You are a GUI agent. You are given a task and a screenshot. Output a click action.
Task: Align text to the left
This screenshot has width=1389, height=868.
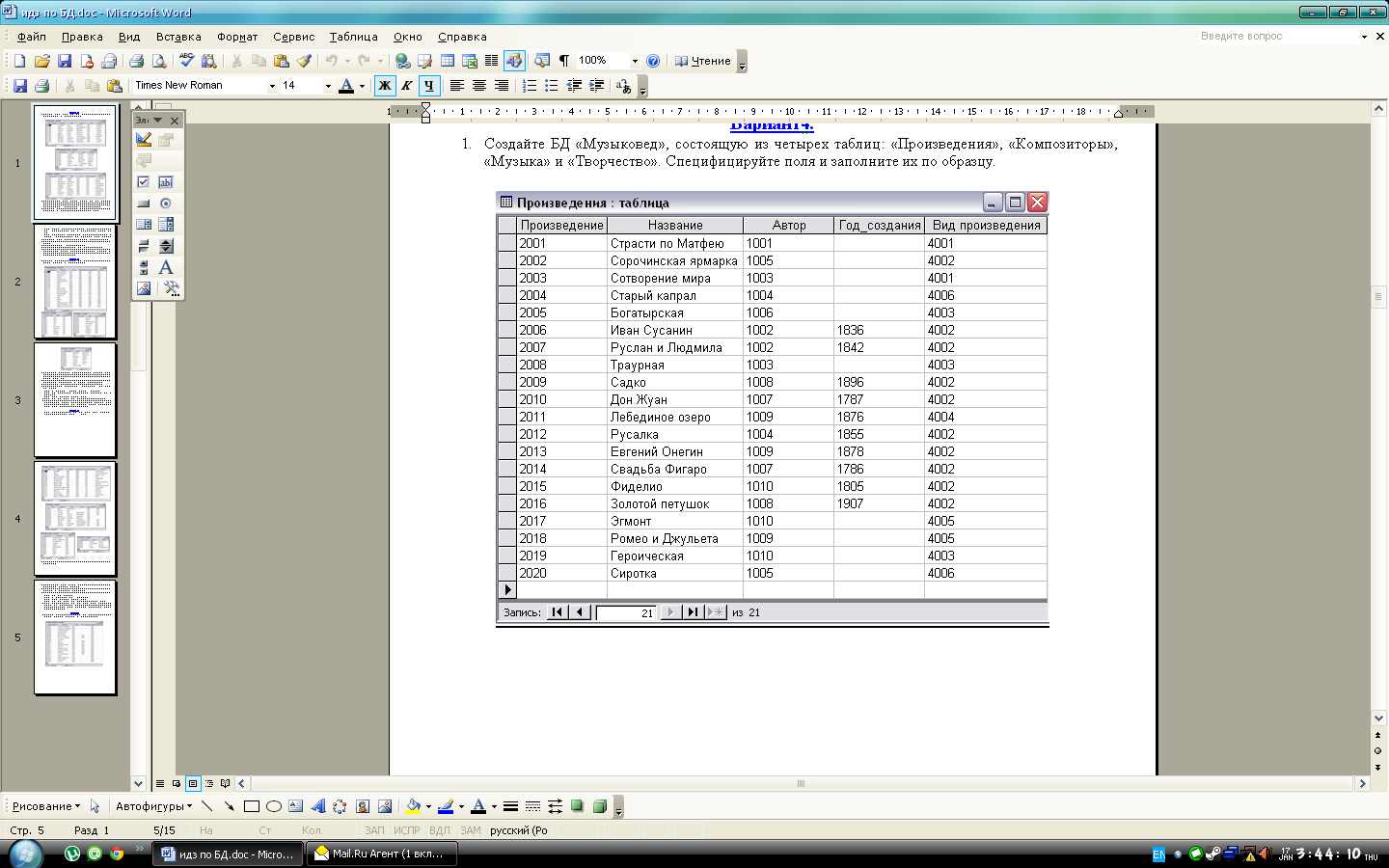[x=457, y=86]
